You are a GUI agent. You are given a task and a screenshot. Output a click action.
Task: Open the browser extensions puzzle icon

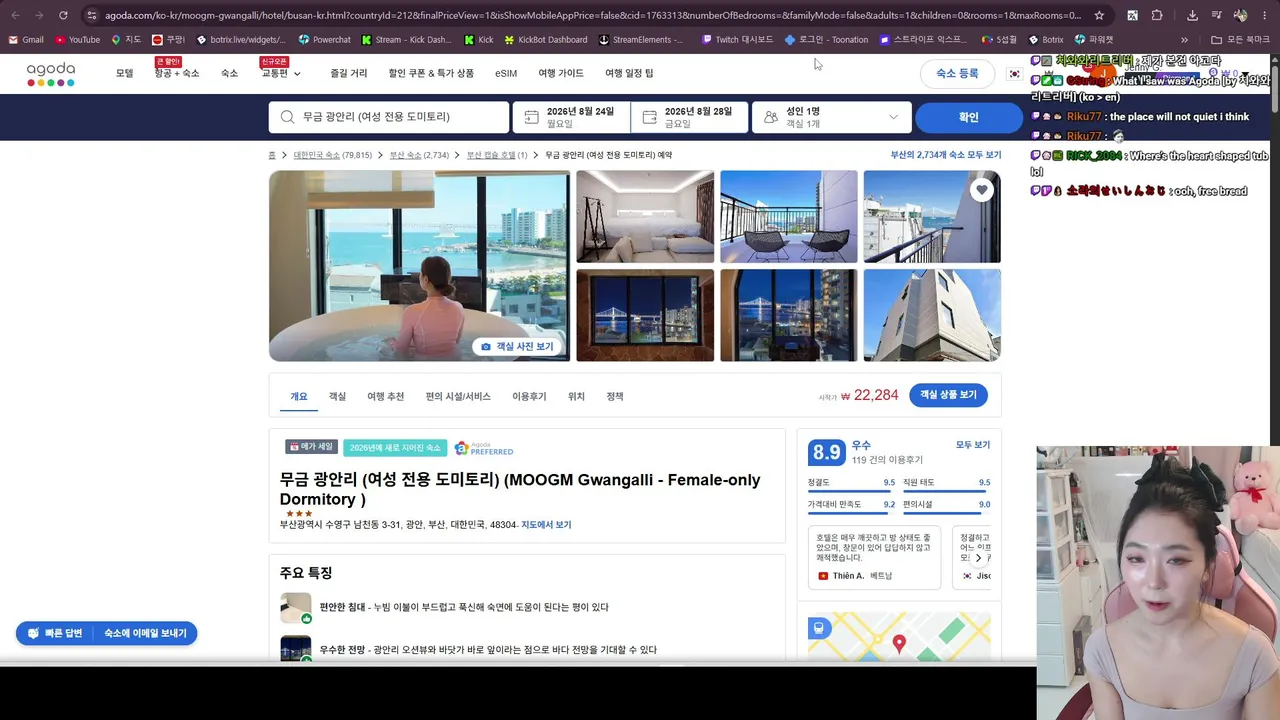1157,15
